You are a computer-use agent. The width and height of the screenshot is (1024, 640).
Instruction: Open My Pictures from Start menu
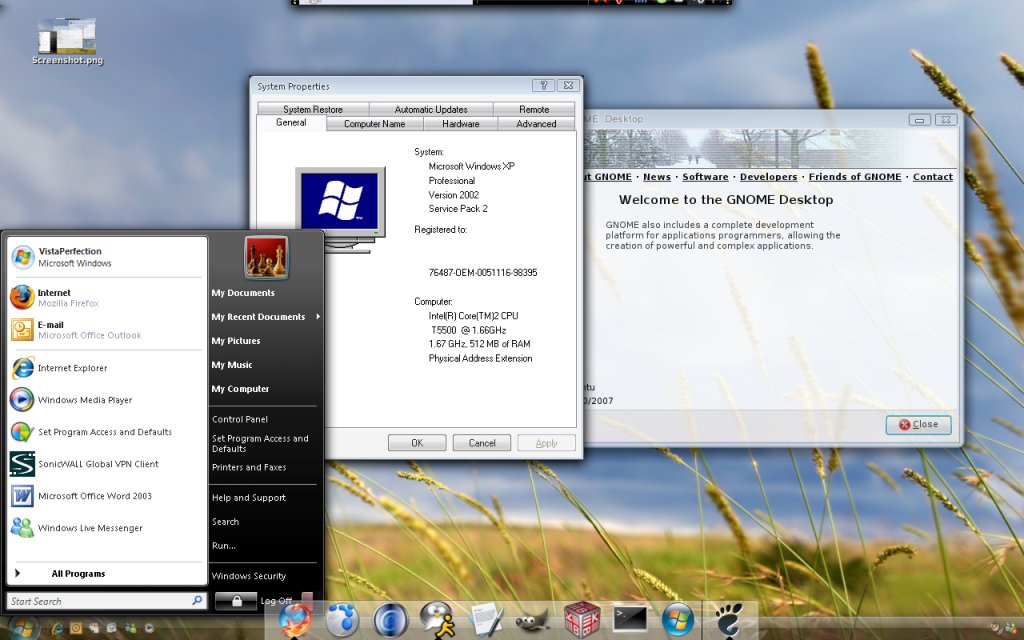click(236, 341)
